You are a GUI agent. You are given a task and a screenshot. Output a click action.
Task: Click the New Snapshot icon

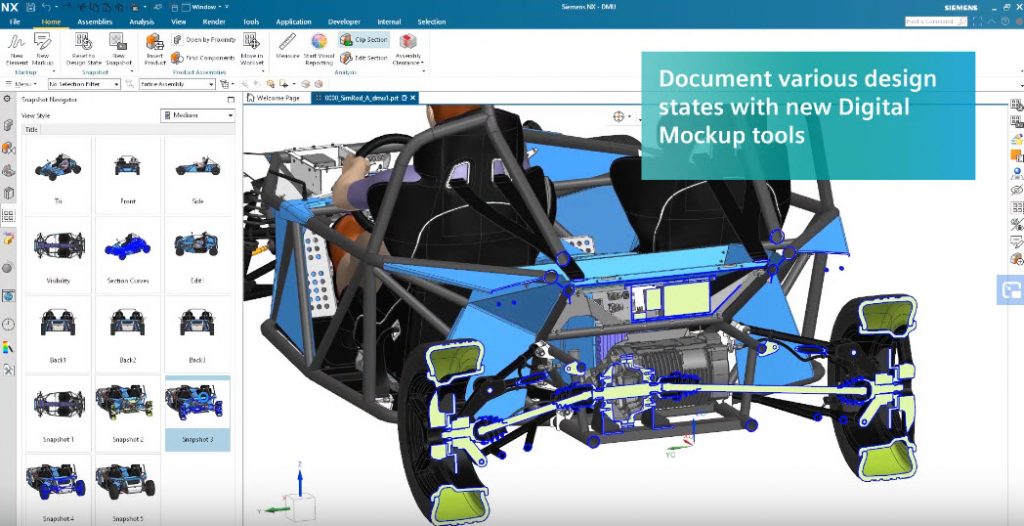(x=119, y=47)
